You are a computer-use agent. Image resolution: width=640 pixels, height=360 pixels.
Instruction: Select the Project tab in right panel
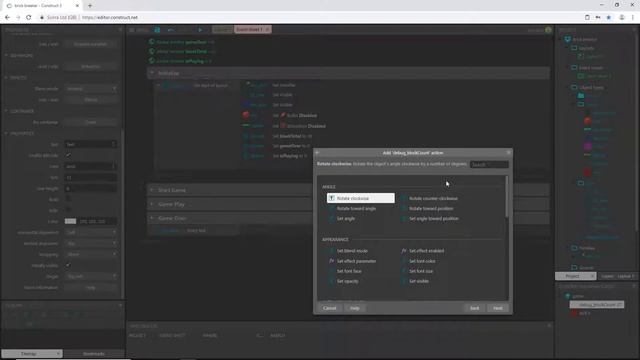(x=575, y=276)
